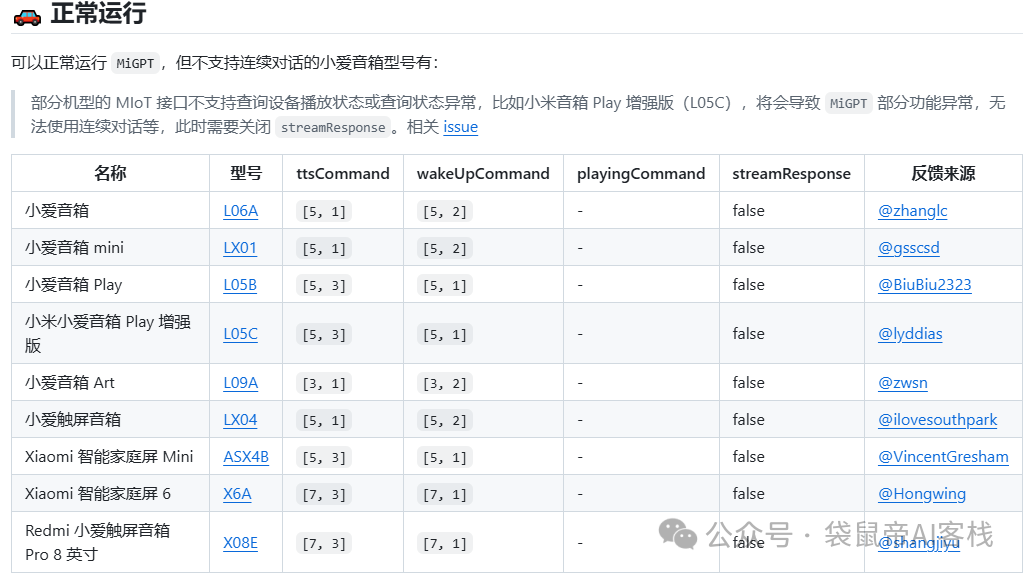Open the LX01 model link

coord(240,248)
